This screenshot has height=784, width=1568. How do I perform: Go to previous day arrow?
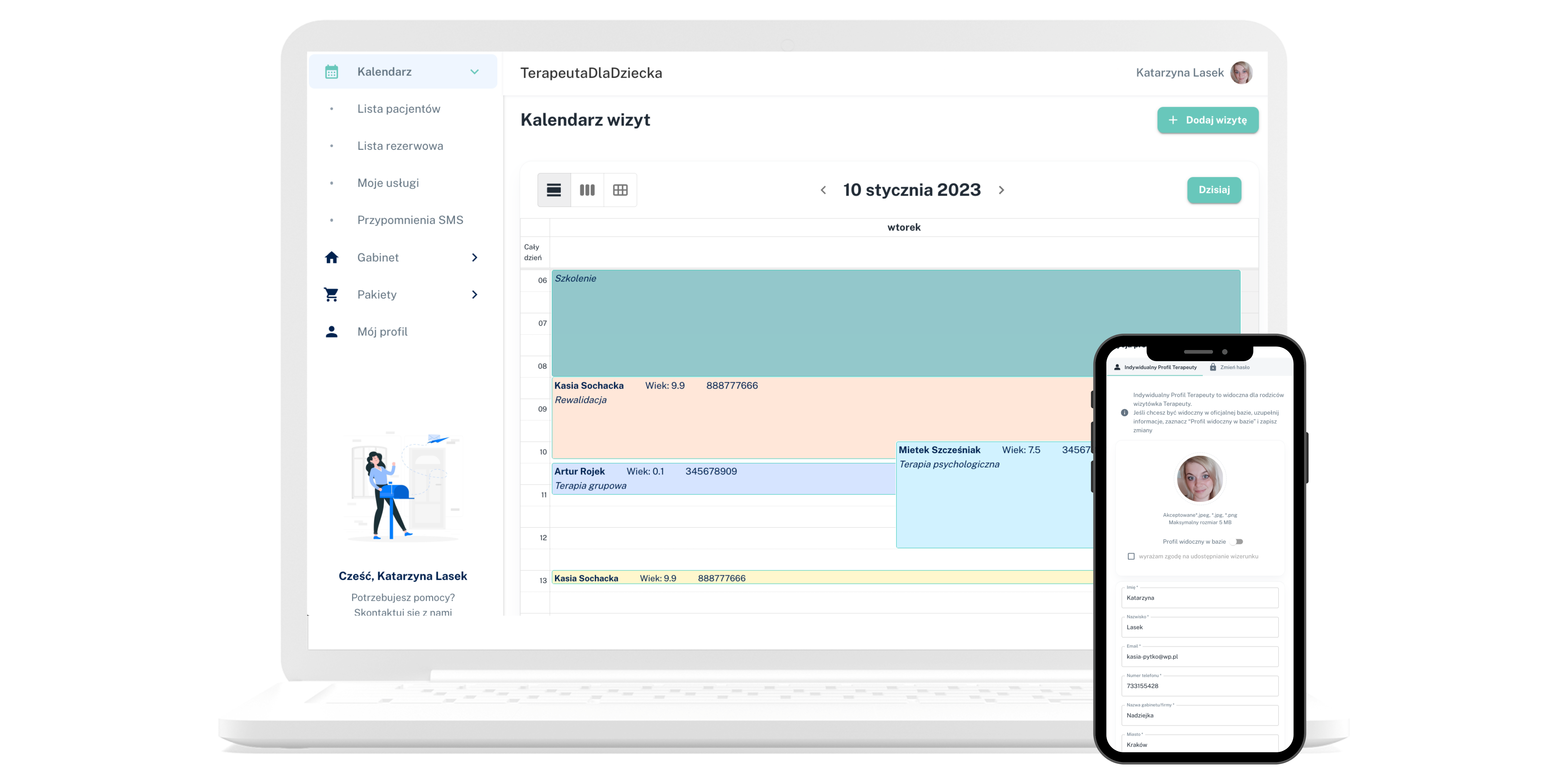click(823, 190)
